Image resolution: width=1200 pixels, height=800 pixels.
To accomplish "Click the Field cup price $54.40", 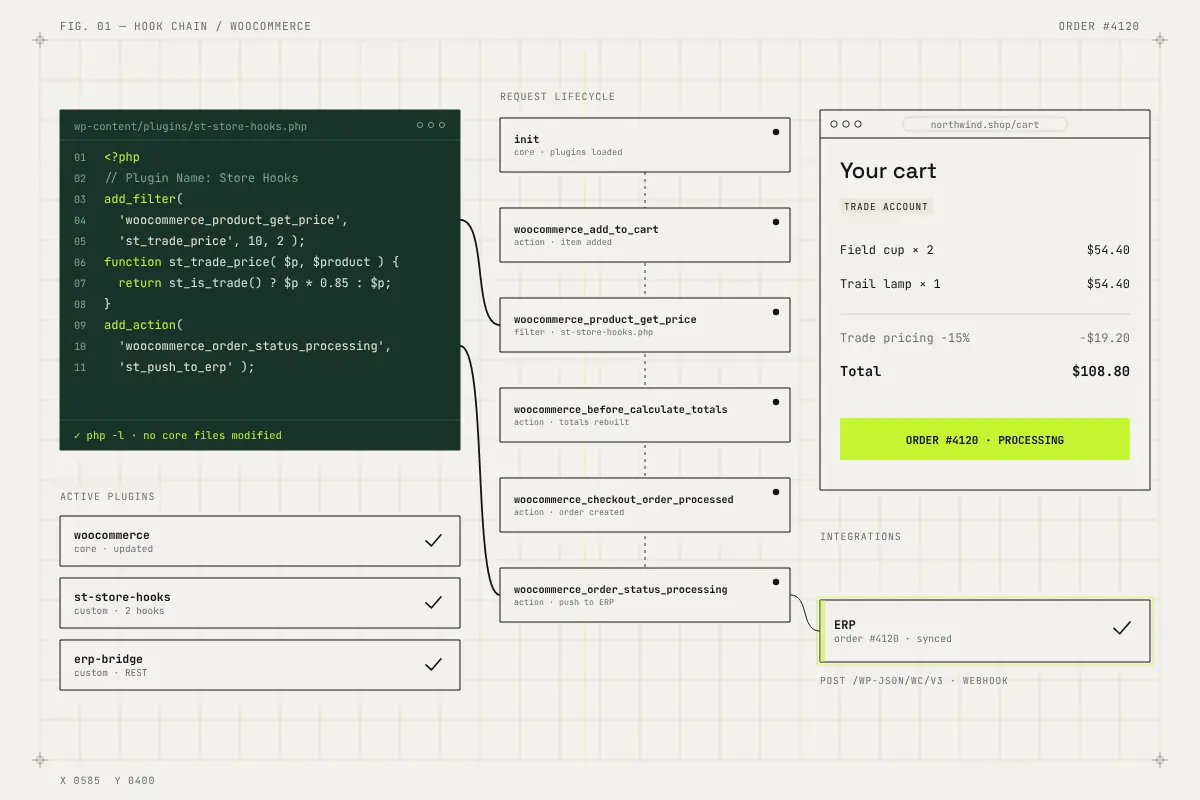I will point(1108,250).
